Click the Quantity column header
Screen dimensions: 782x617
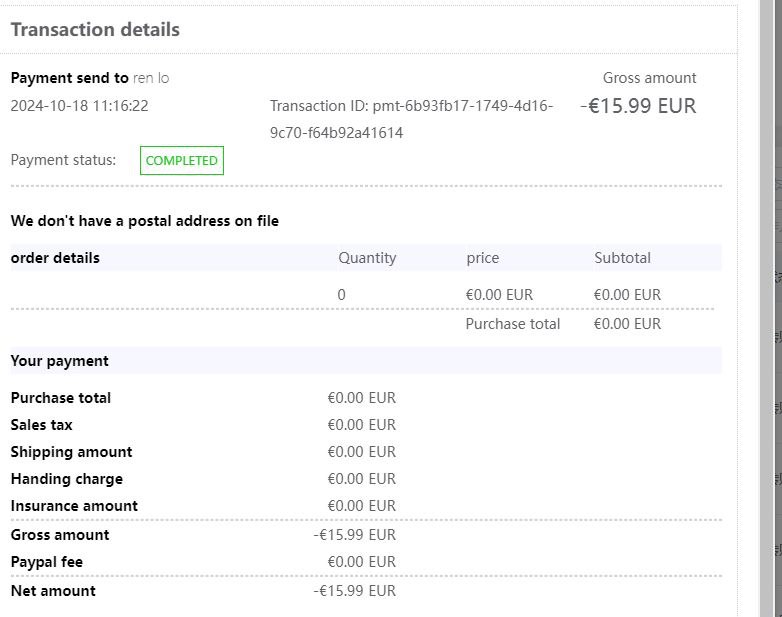pos(367,258)
